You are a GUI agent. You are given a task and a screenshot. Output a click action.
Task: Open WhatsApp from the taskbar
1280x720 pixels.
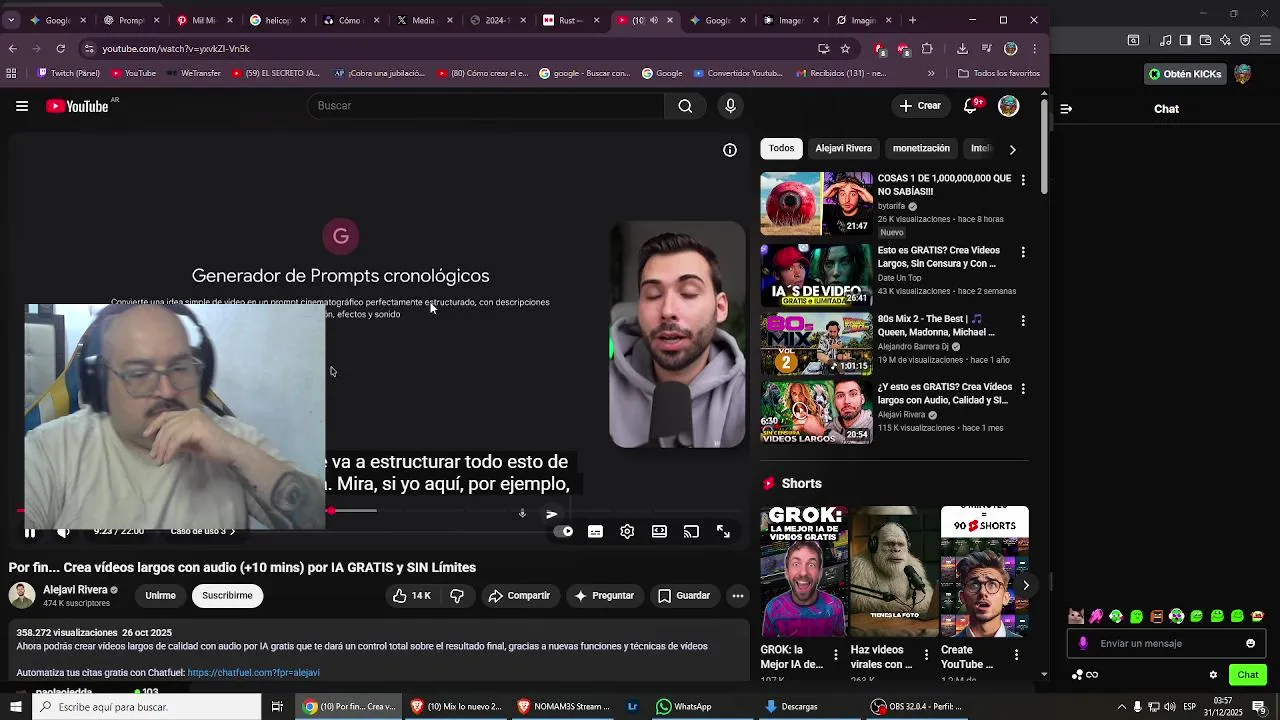point(684,707)
